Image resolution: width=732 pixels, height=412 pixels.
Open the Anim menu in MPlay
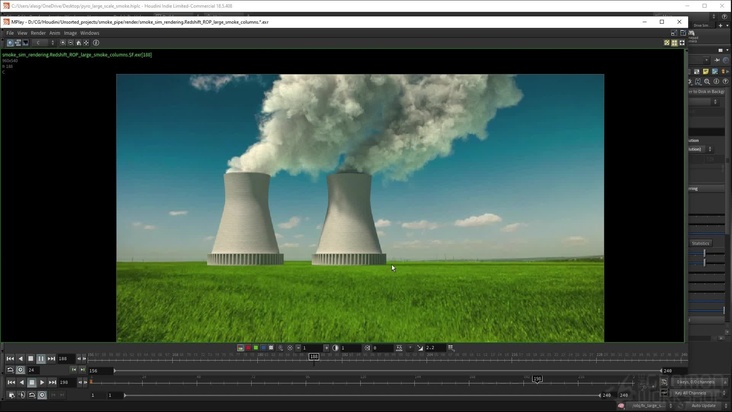(x=55, y=33)
